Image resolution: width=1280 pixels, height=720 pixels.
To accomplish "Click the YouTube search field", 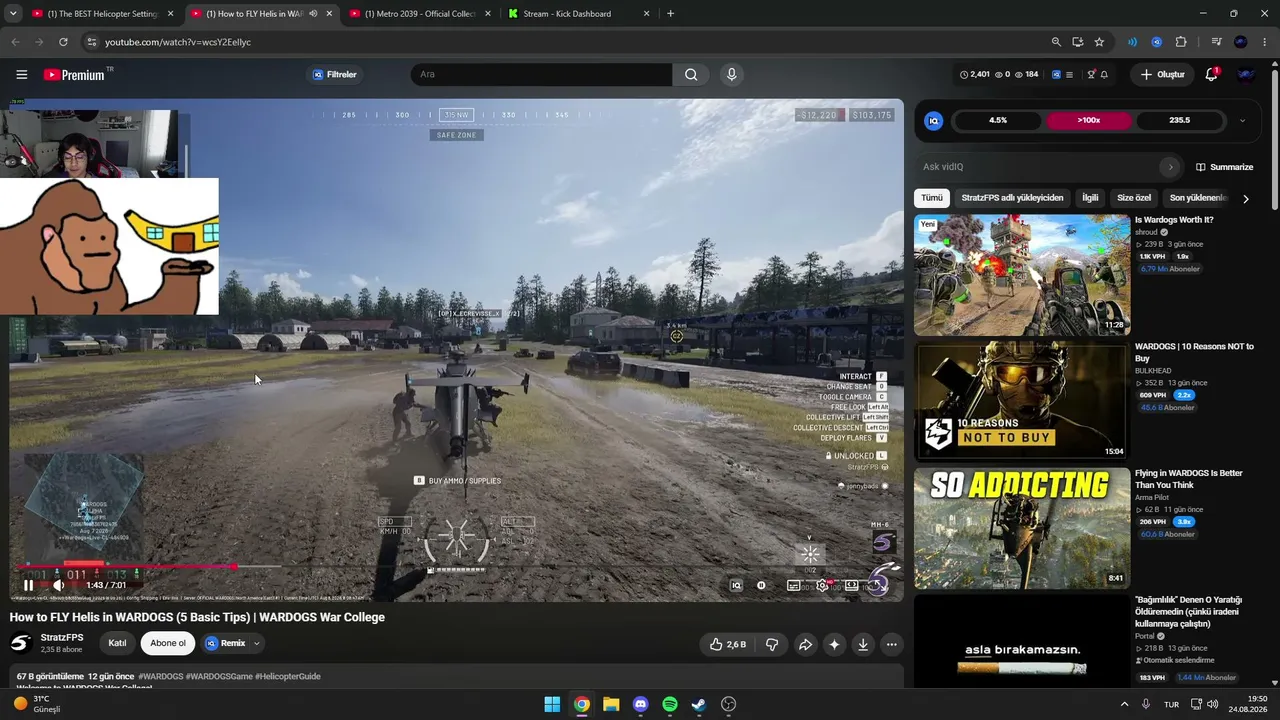I will point(541,74).
